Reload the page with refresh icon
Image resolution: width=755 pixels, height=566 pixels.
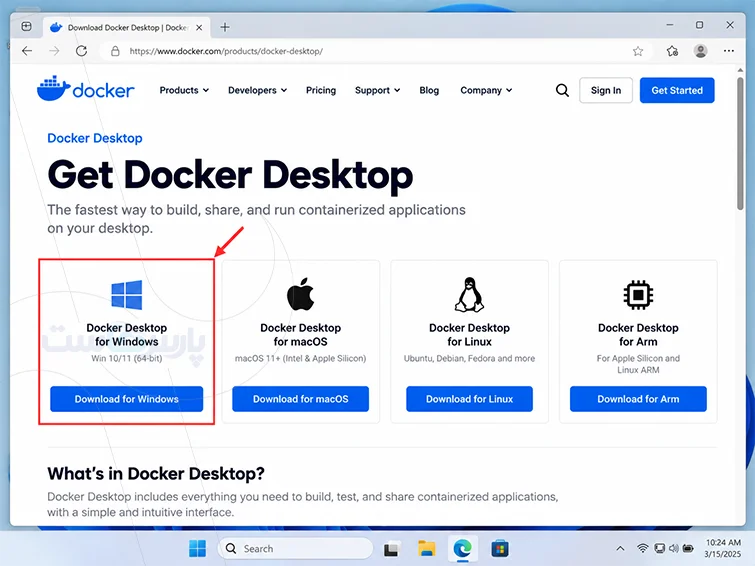click(x=81, y=51)
